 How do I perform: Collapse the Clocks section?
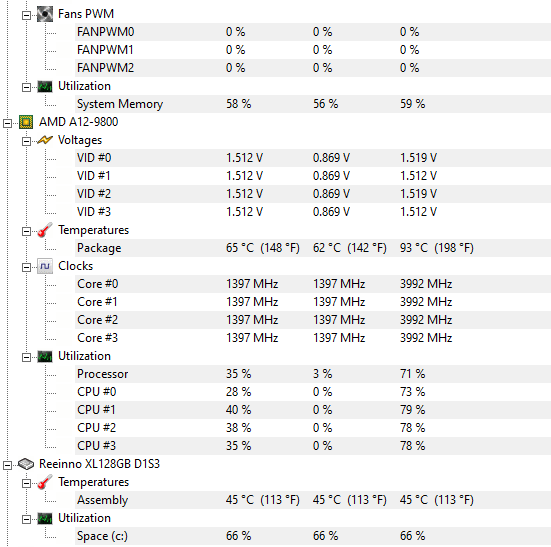pyautogui.click(x=26, y=267)
